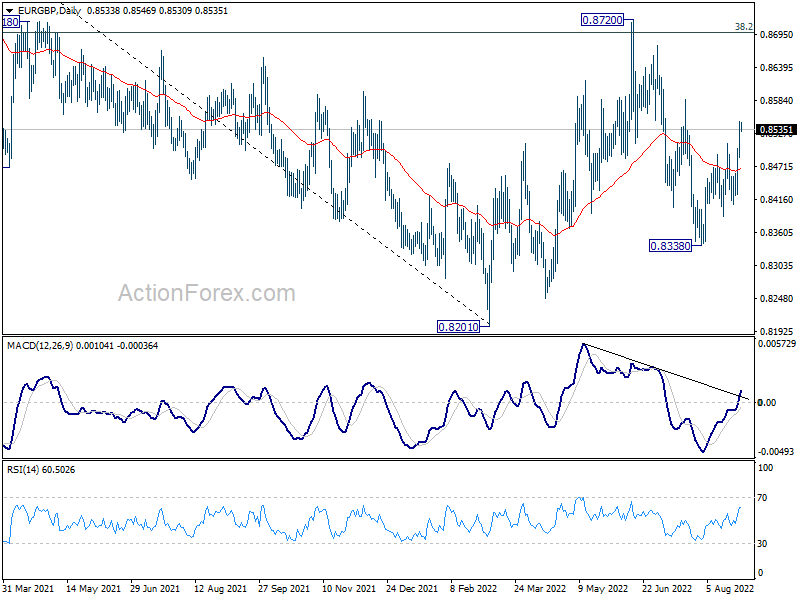Select the RSI(14) 60.5026 indicator label
The width and height of the screenshot is (800, 600).
[x=41, y=470]
